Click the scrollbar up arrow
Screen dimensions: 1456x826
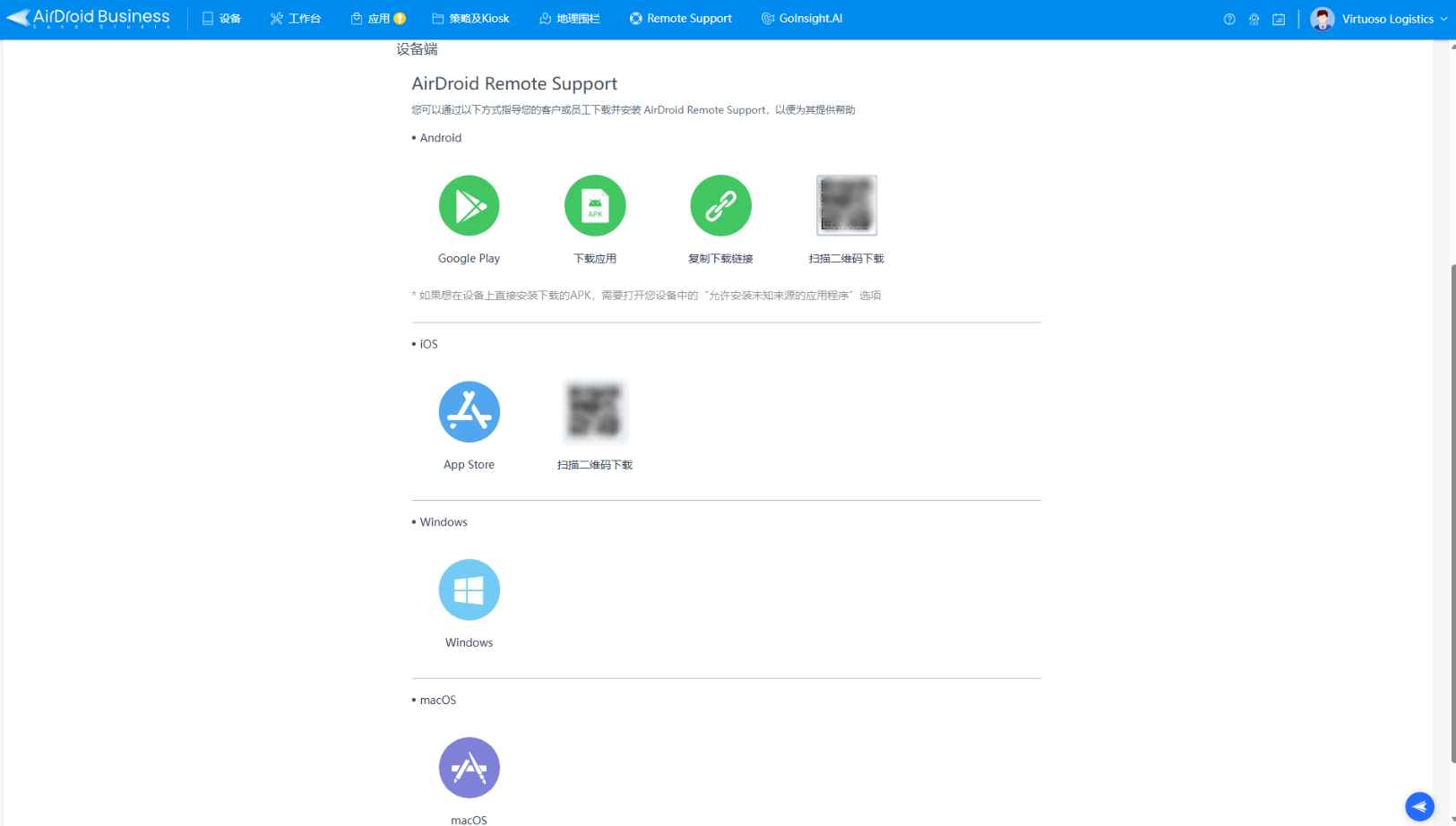[1452, 45]
